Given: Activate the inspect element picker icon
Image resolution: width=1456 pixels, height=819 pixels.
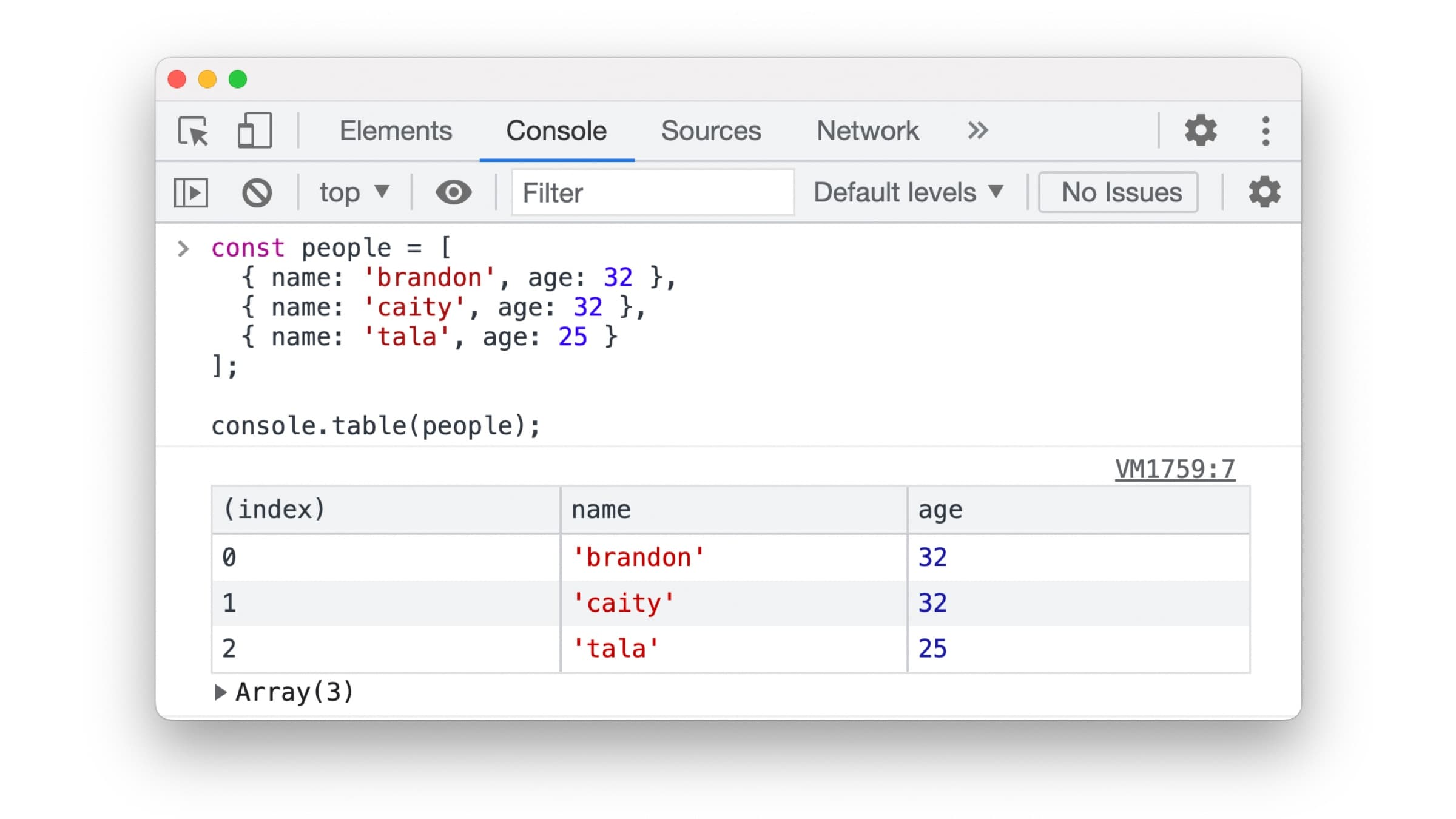Looking at the screenshot, I should click(193, 130).
